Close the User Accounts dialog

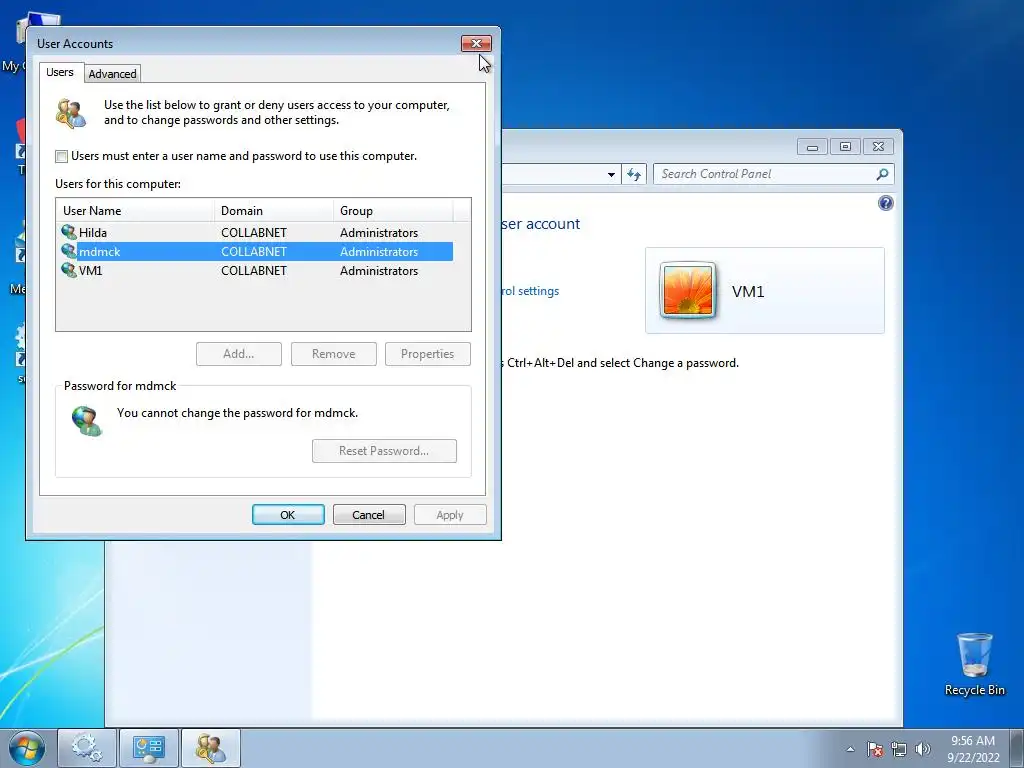point(476,43)
